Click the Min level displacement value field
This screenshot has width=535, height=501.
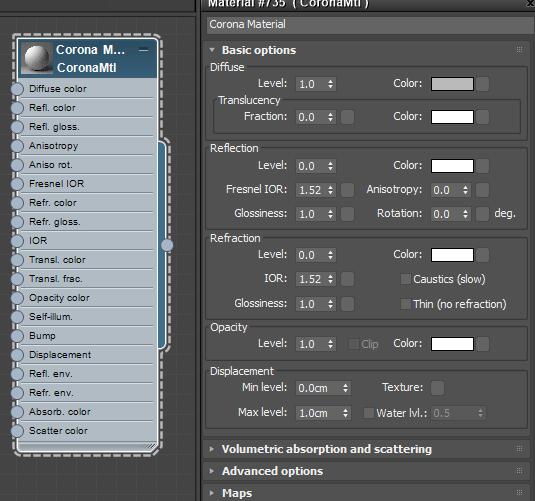click(319, 388)
